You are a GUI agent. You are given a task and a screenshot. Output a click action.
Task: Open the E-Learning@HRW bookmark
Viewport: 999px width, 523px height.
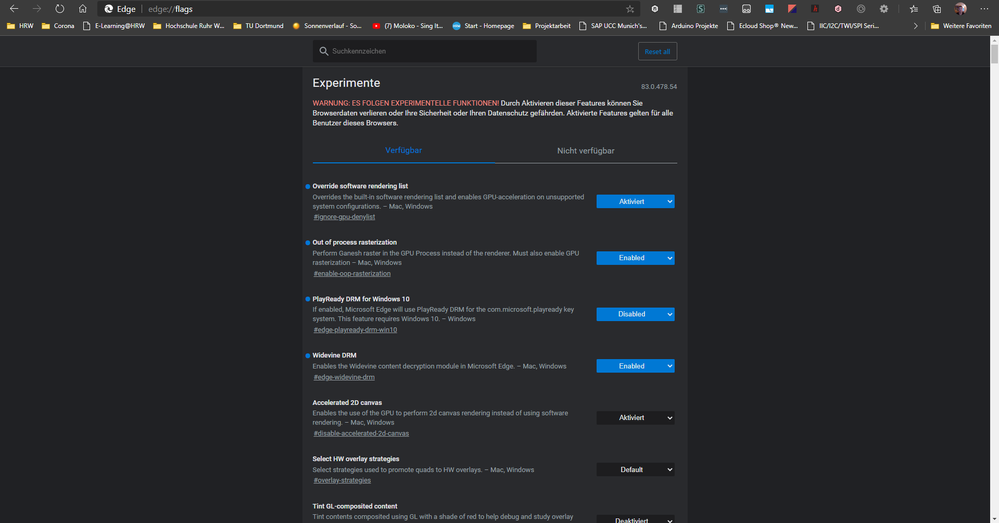point(113,26)
